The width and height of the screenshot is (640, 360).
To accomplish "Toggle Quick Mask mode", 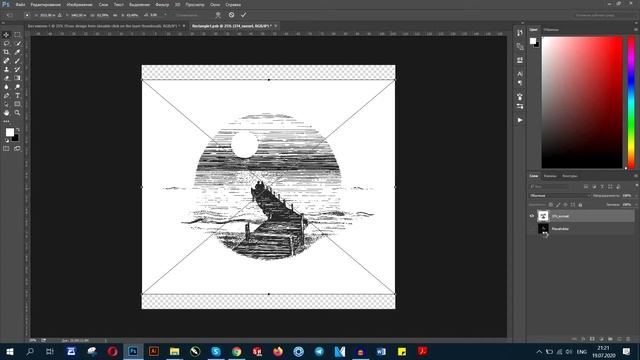I will [6, 149].
